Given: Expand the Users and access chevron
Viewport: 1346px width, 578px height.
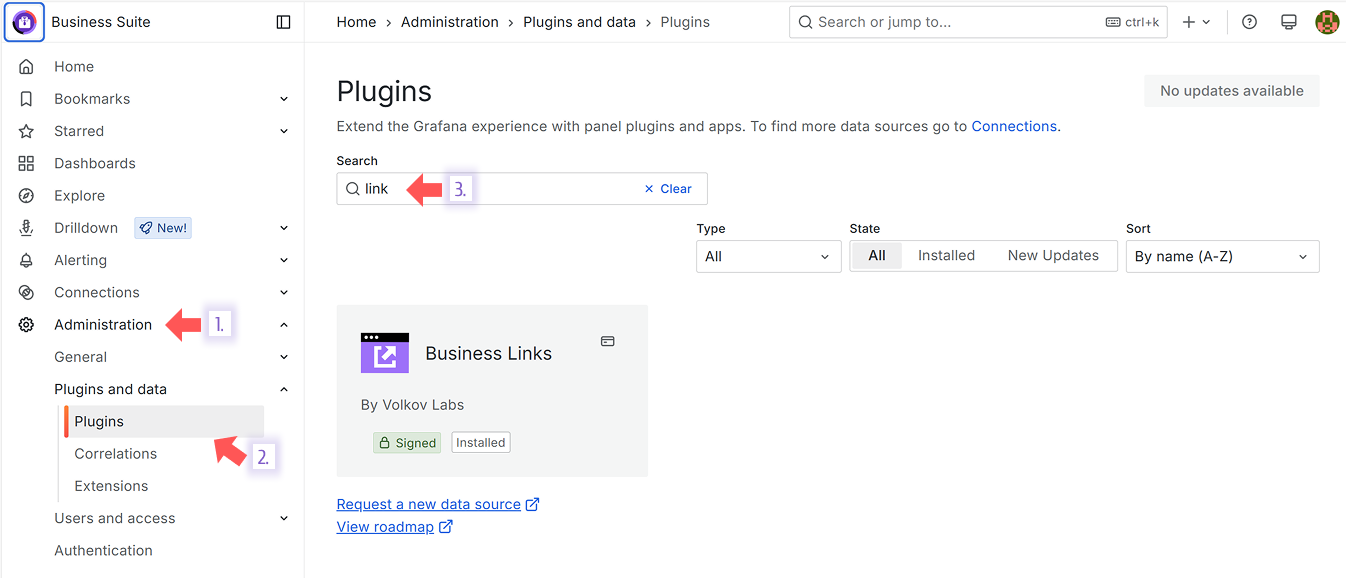Looking at the screenshot, I should point(284,518).
